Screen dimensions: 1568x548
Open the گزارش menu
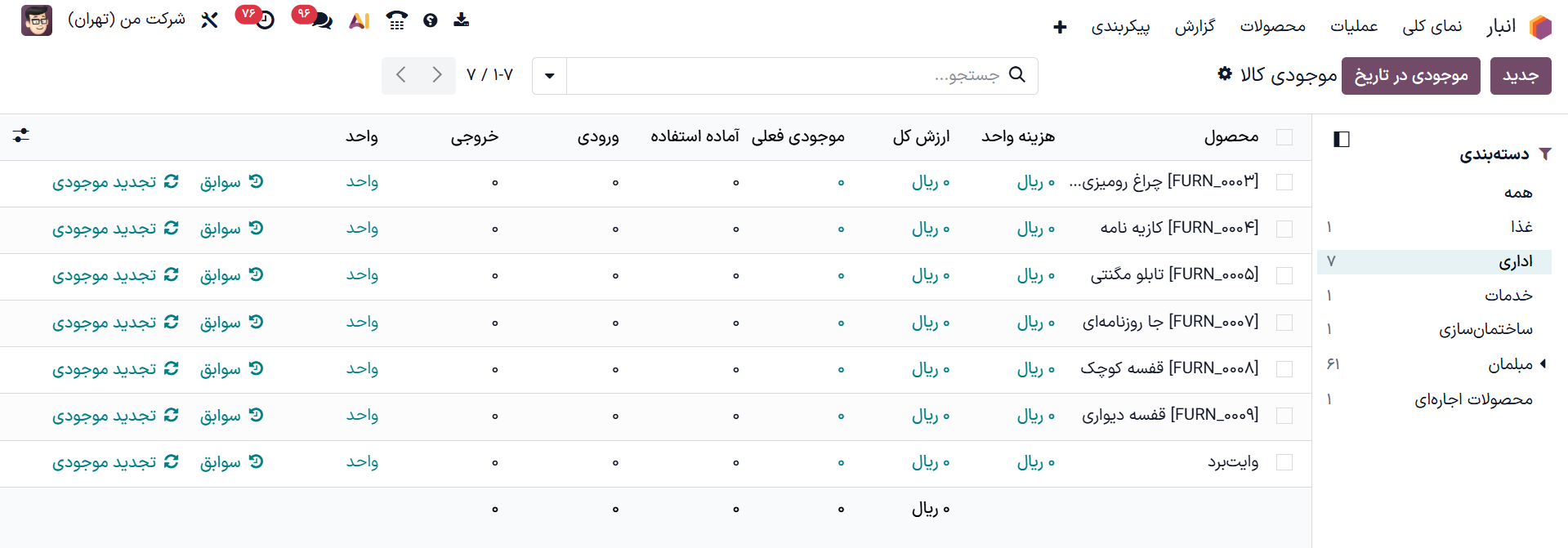[x=1195, y=26]
